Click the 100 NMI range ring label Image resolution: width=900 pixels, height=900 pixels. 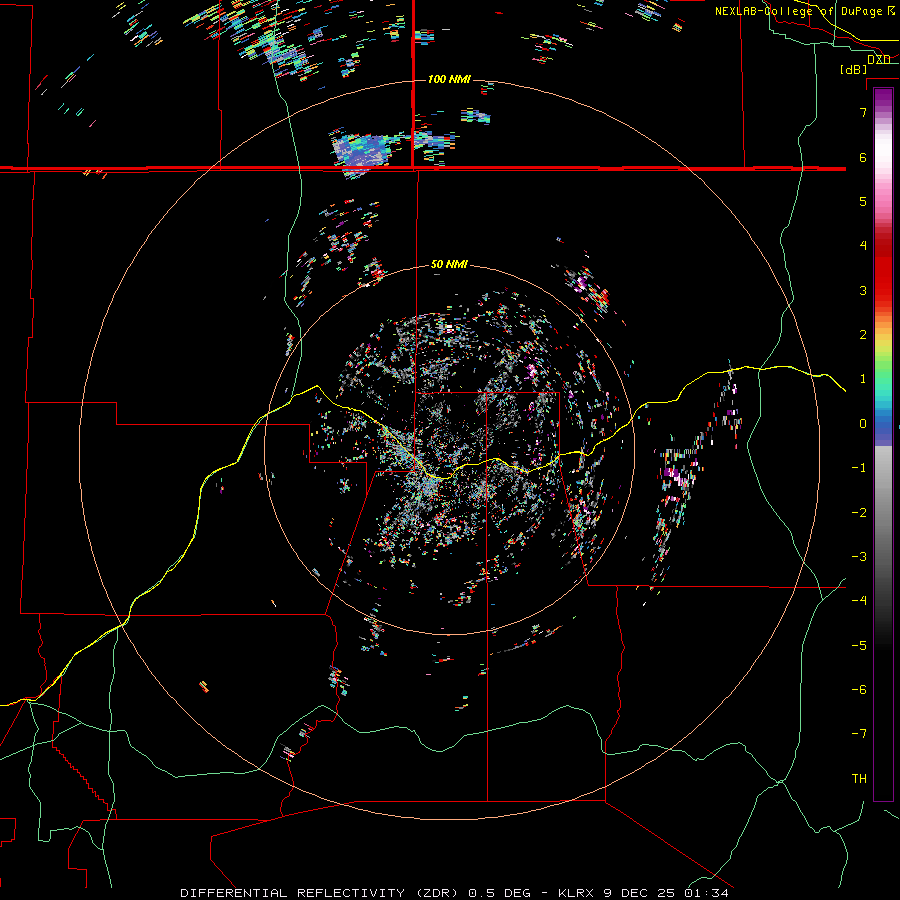[x=449, y=79]
